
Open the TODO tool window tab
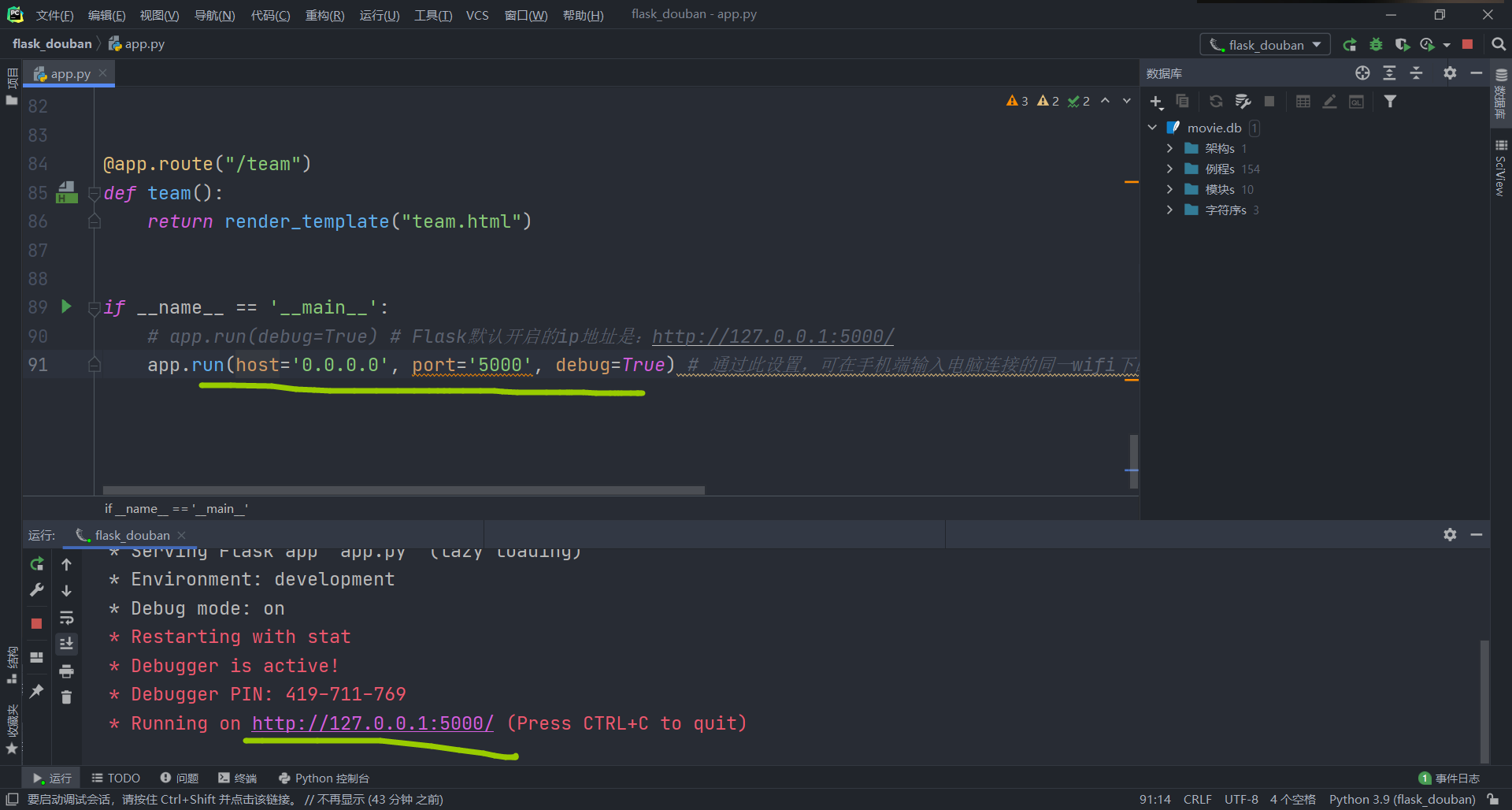pos(116,778)
